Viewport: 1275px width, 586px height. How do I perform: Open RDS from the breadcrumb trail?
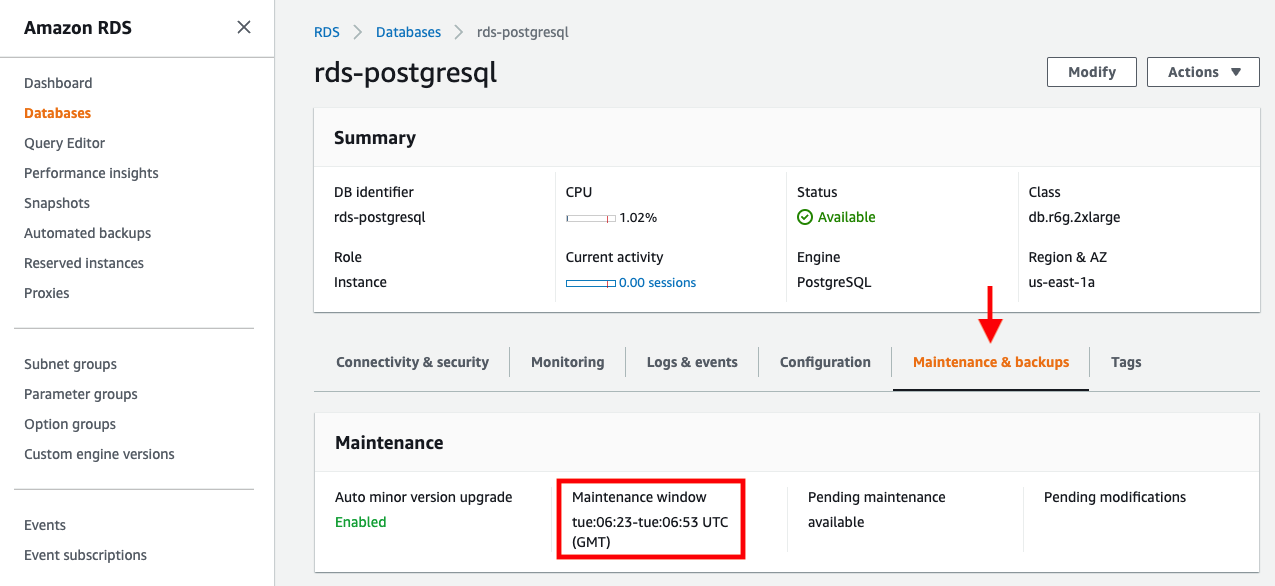pyautogui.click(x=327, y=31)
